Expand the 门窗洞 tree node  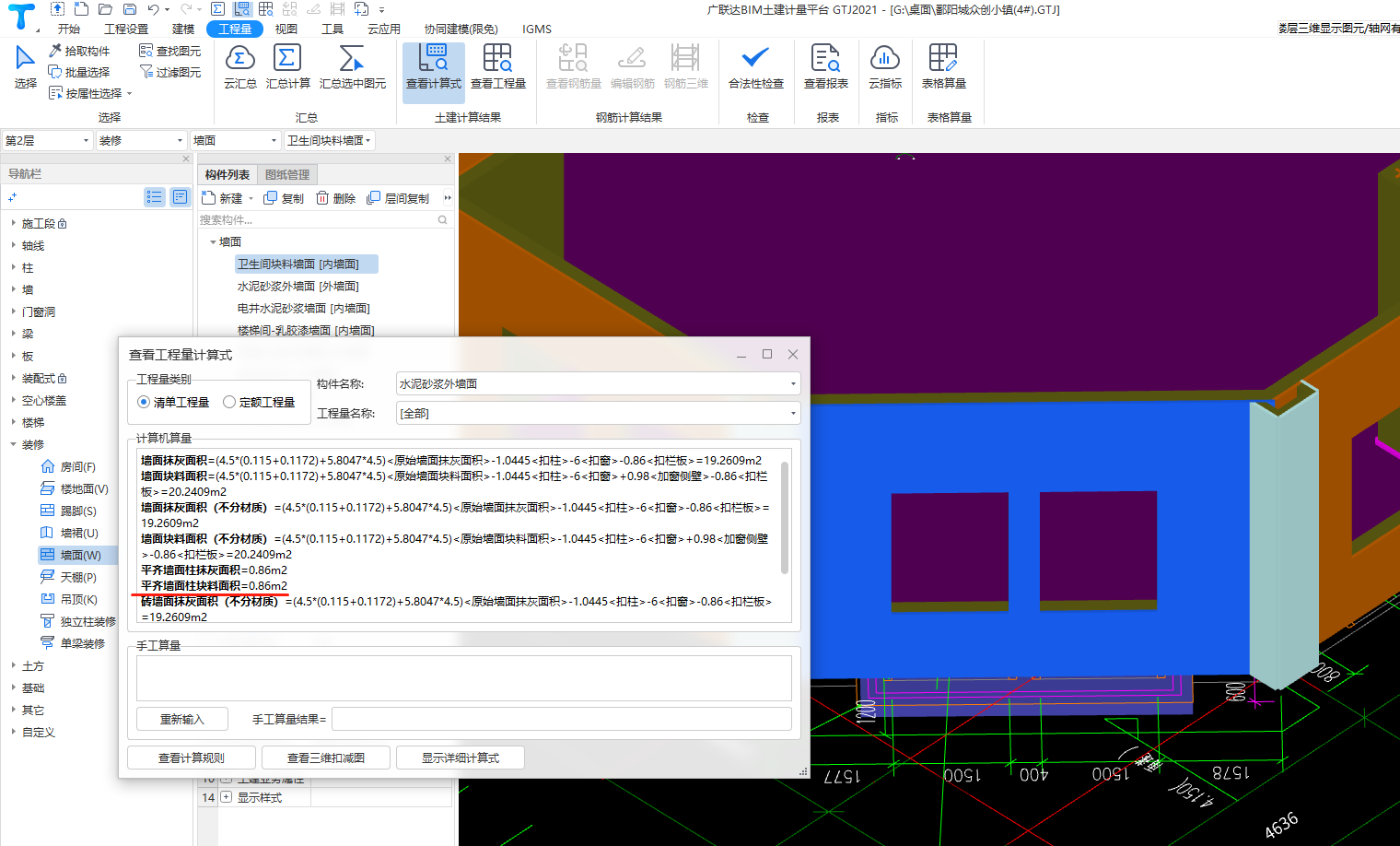pos(13,312)
